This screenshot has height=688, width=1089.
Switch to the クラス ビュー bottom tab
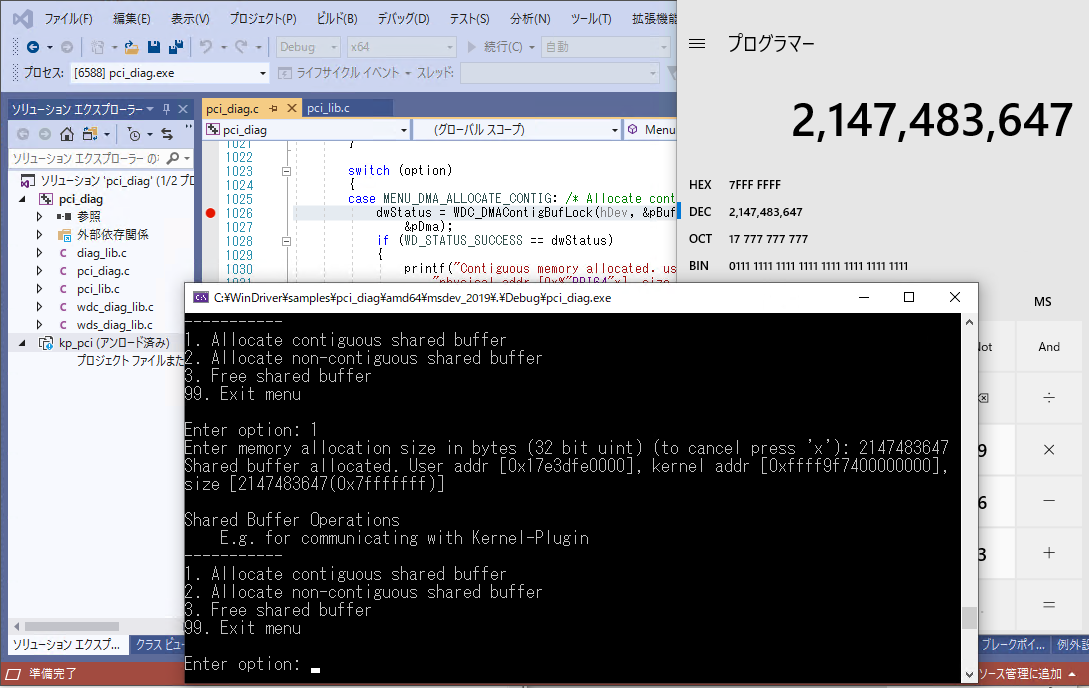coord(158,645)
